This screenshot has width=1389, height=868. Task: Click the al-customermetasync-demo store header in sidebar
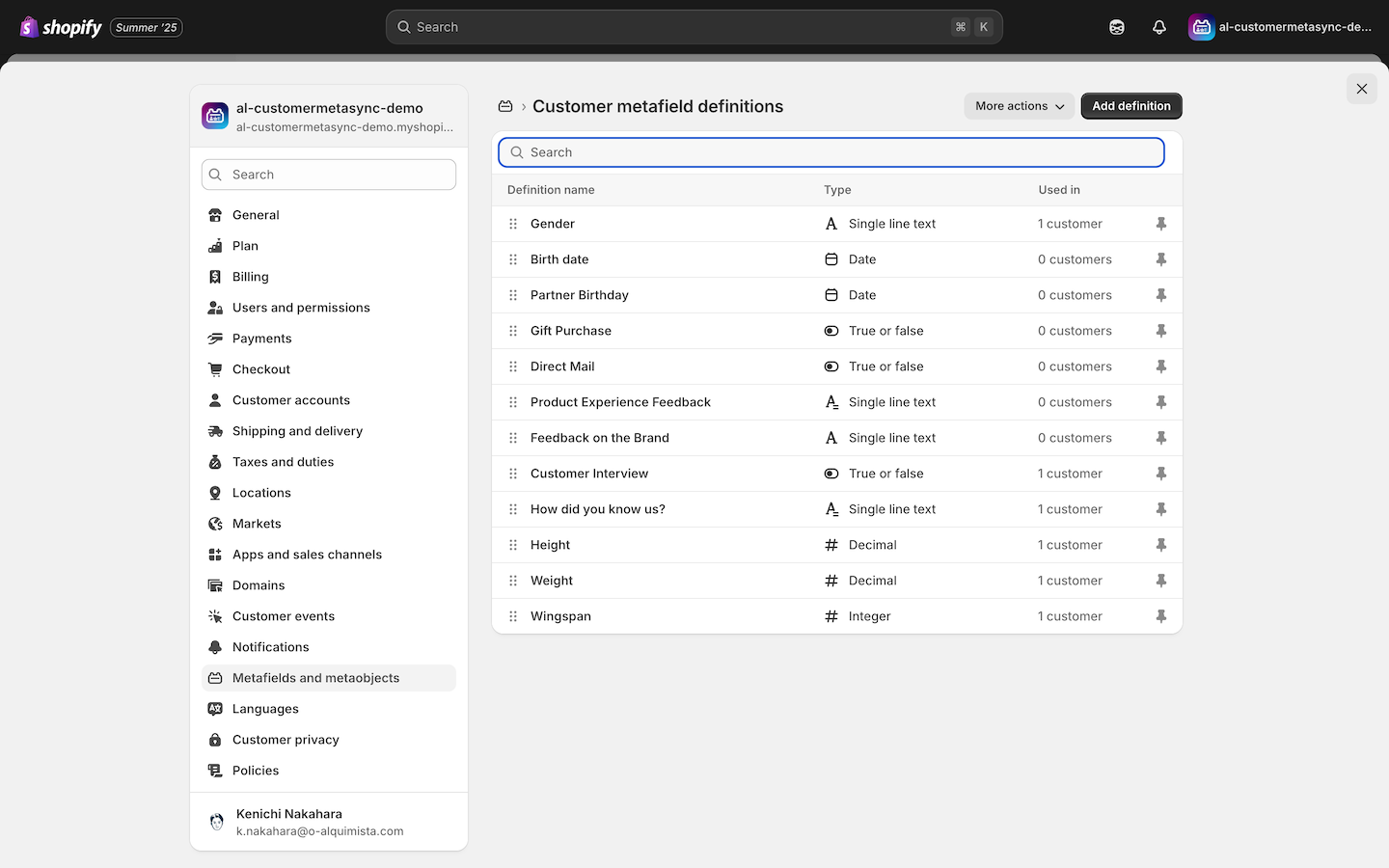click(329, 117)
